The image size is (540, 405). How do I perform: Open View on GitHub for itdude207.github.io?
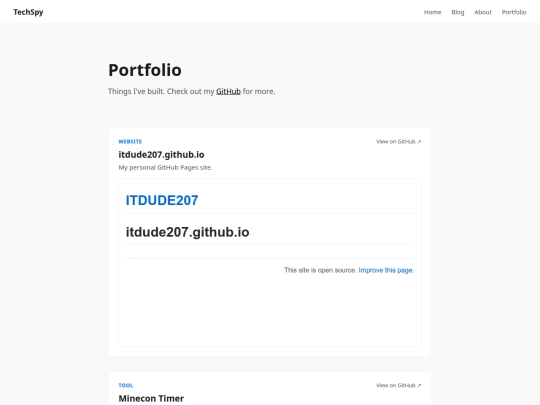click(398, 142)
